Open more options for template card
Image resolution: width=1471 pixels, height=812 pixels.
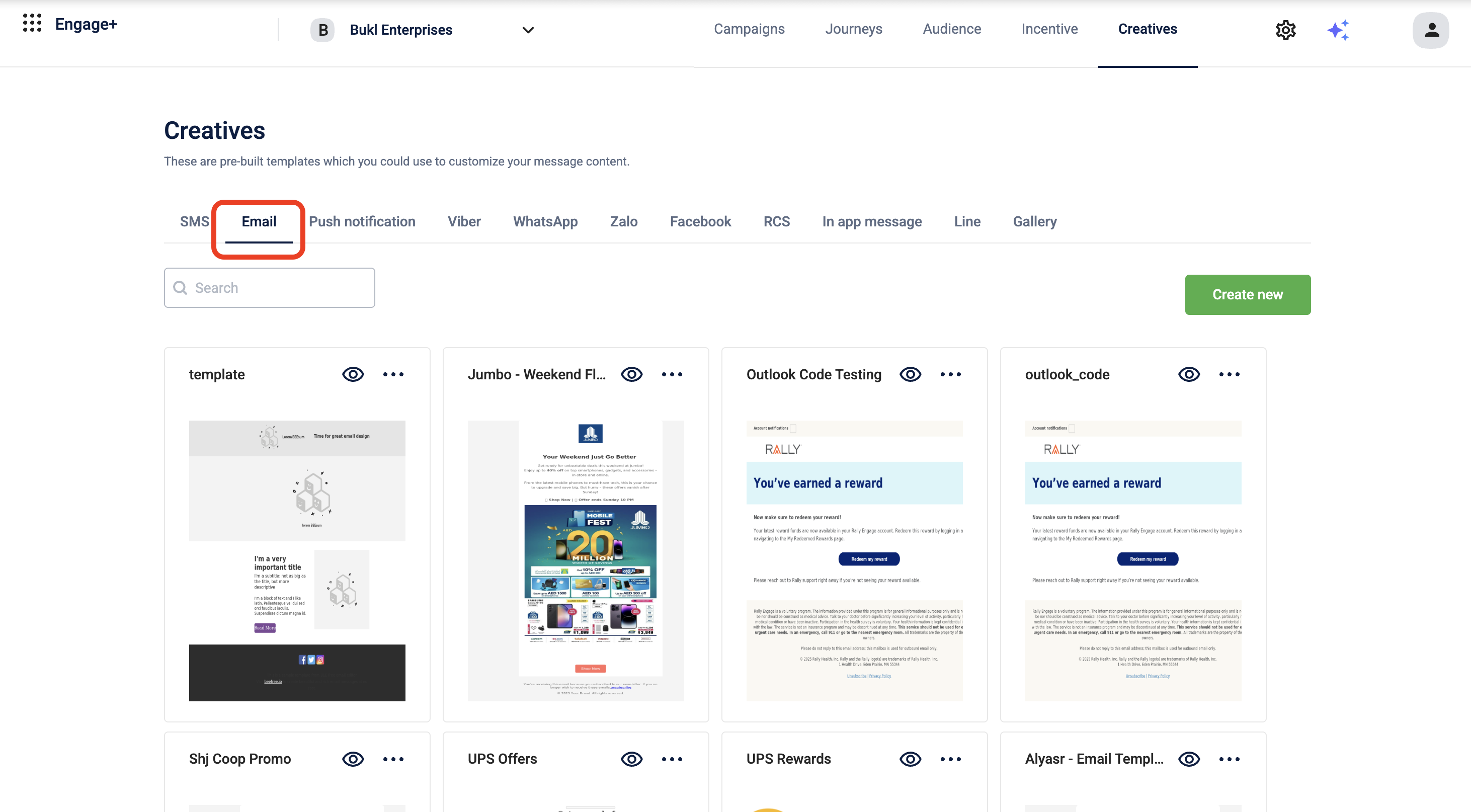click(393, 375)
